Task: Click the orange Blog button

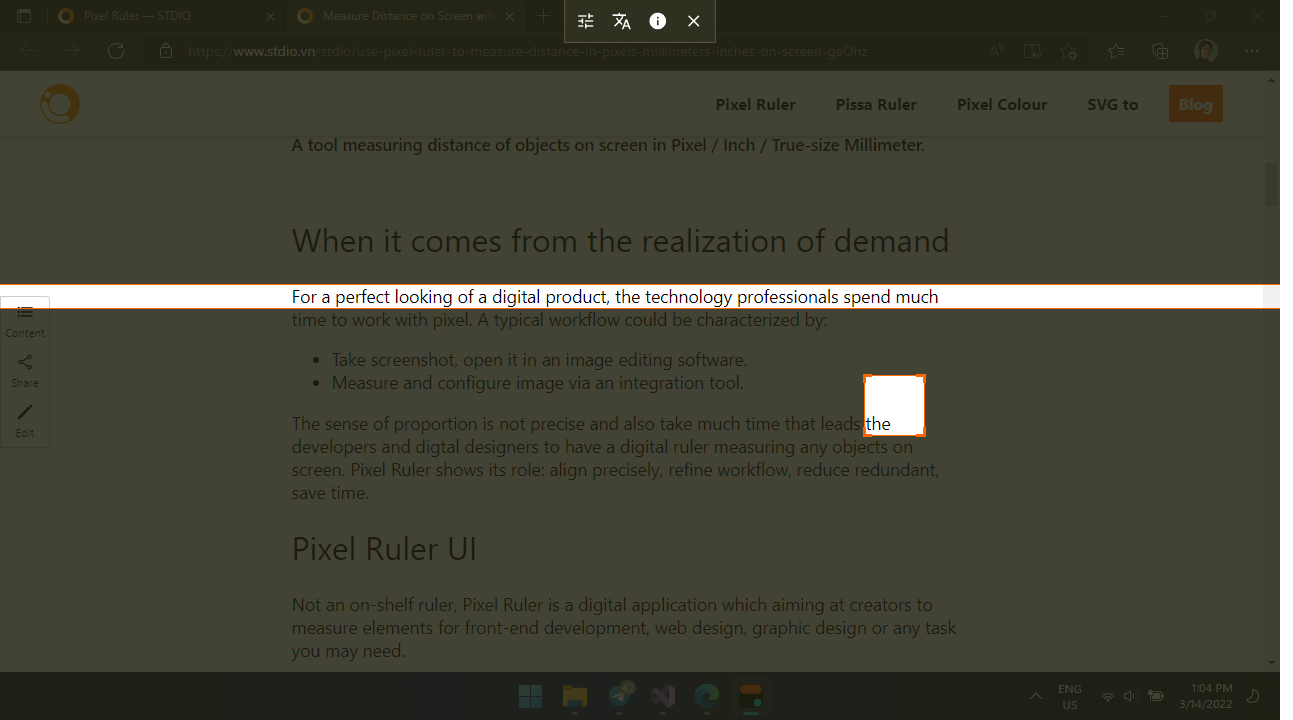Action: coord(1196,104)
